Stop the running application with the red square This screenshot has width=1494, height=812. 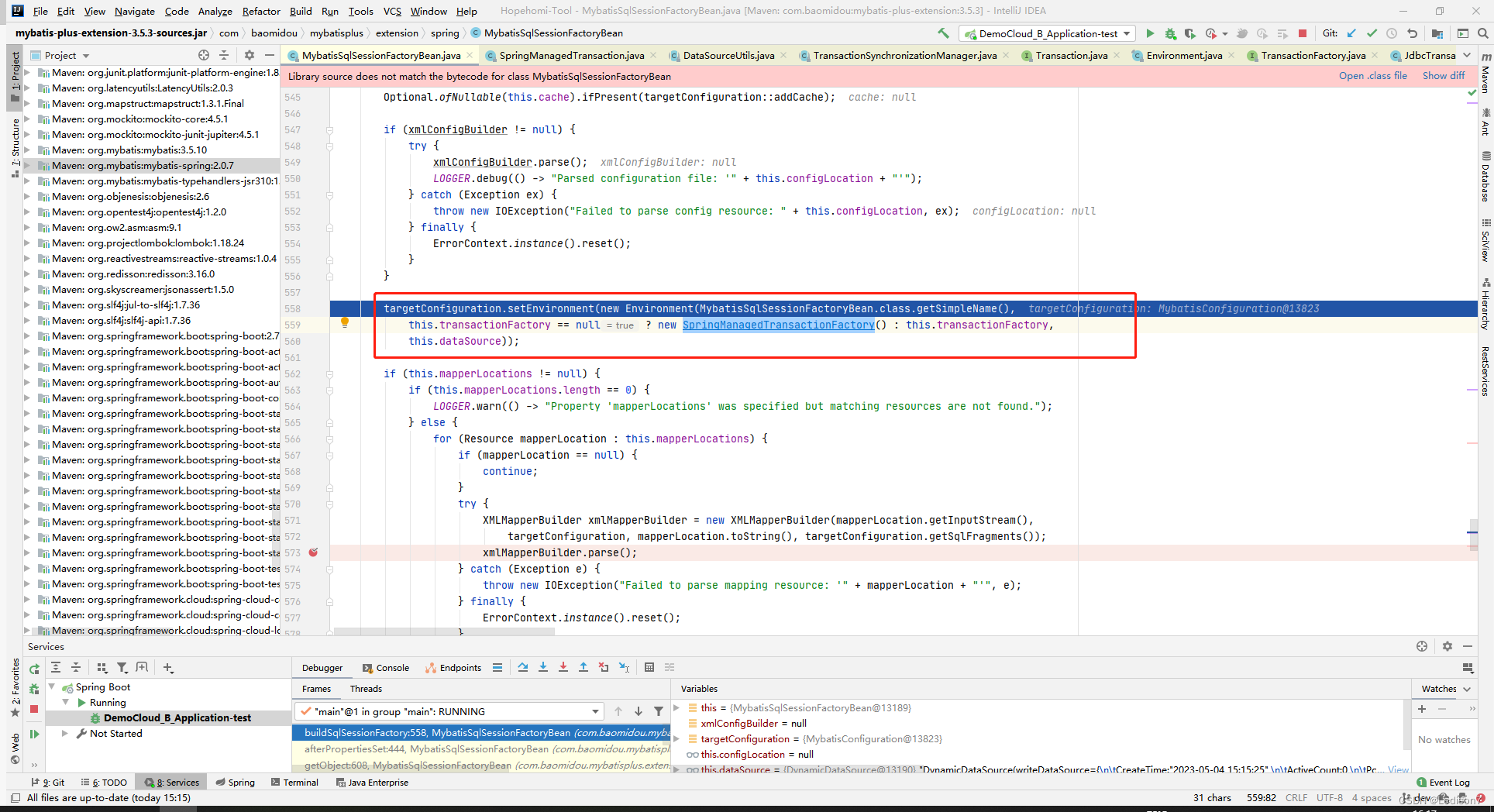[1303, 33]
